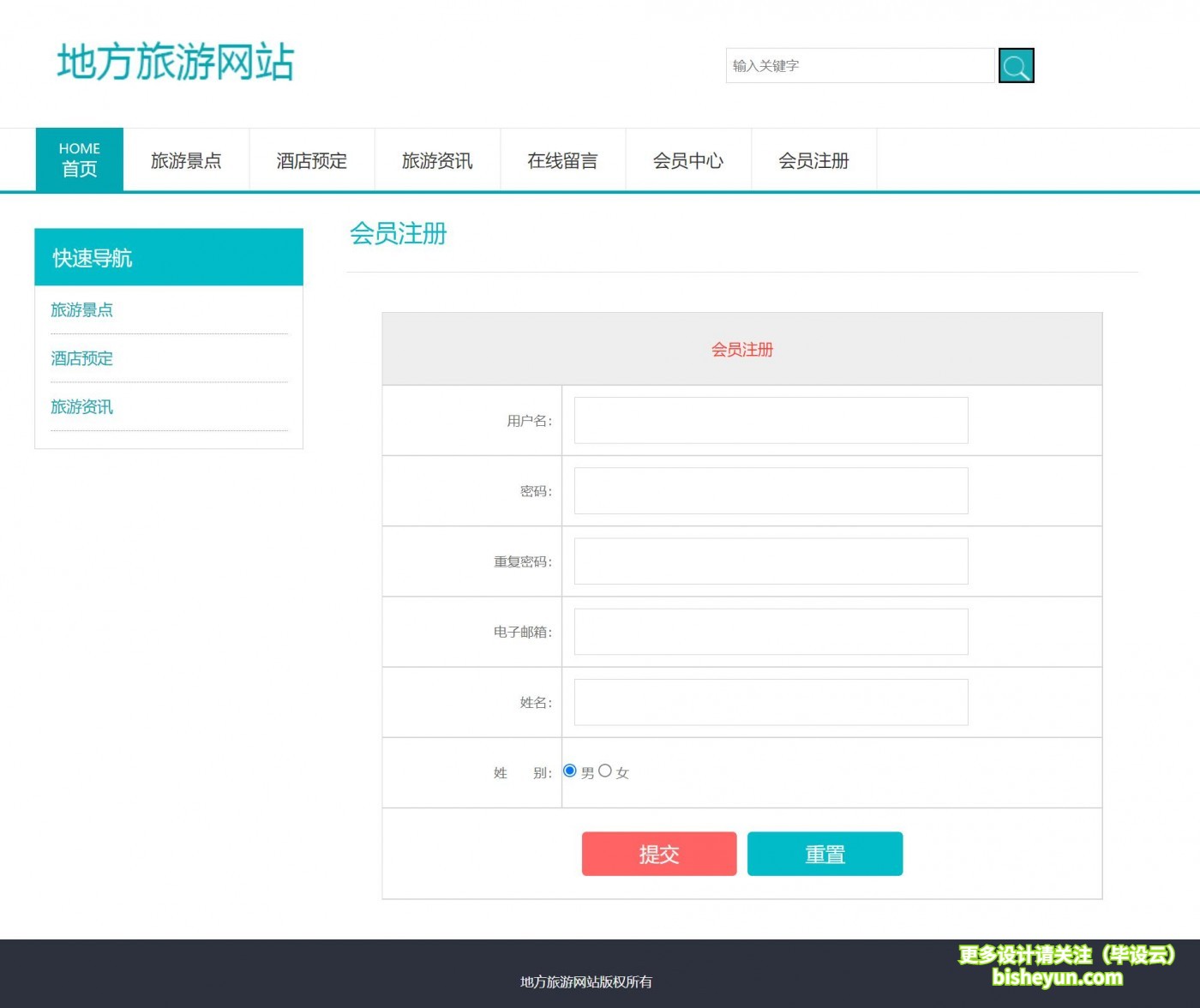Click the 重置 reset button
1200x1008 pixels.
(x=825, y=853)
